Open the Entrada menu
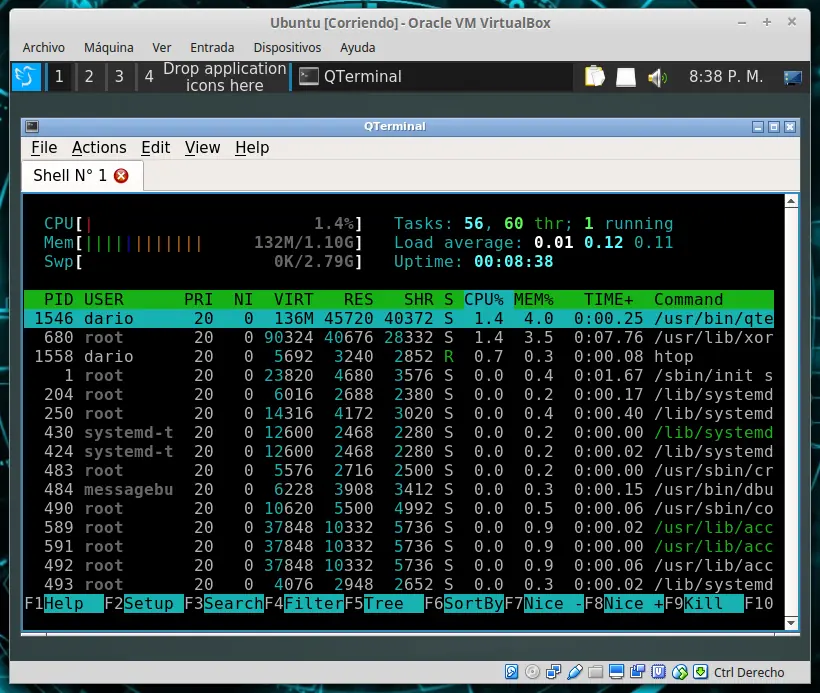 [212, 48]
